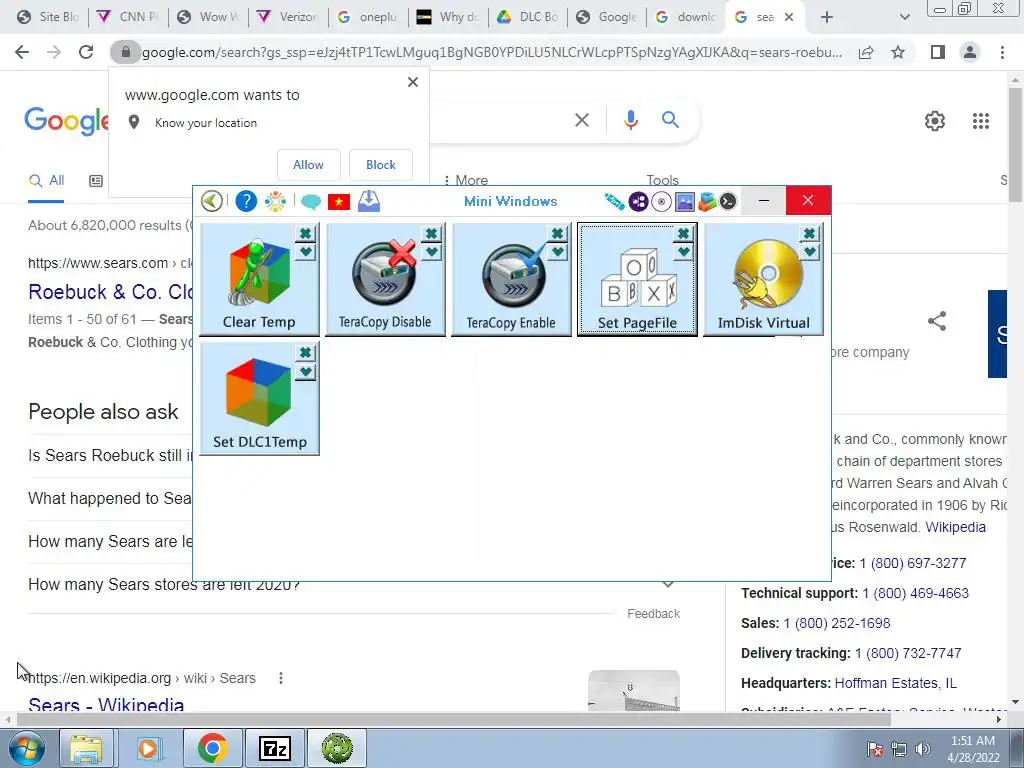Open the stacked colored blocks icon
The width and height of the screenshot is (1024, 768).
[707, 202]
